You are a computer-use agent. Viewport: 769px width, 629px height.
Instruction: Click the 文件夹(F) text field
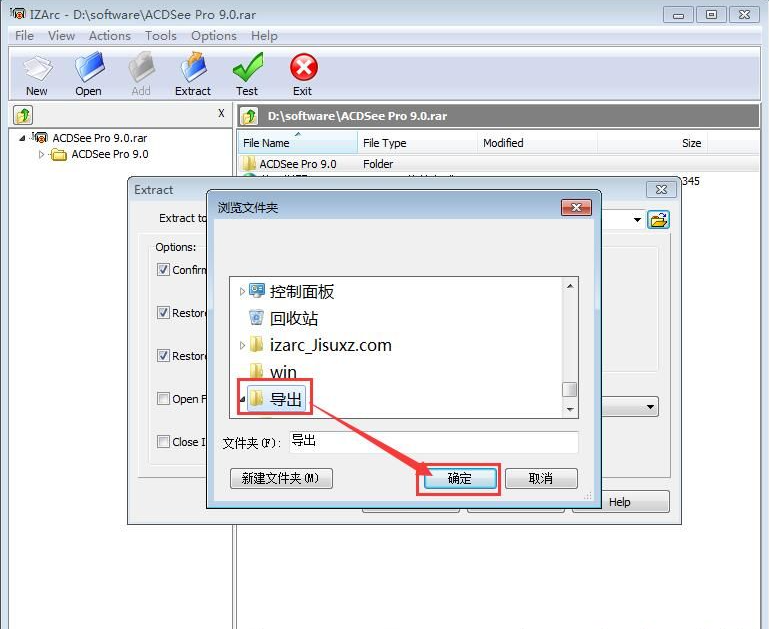[x=434, y=442]
